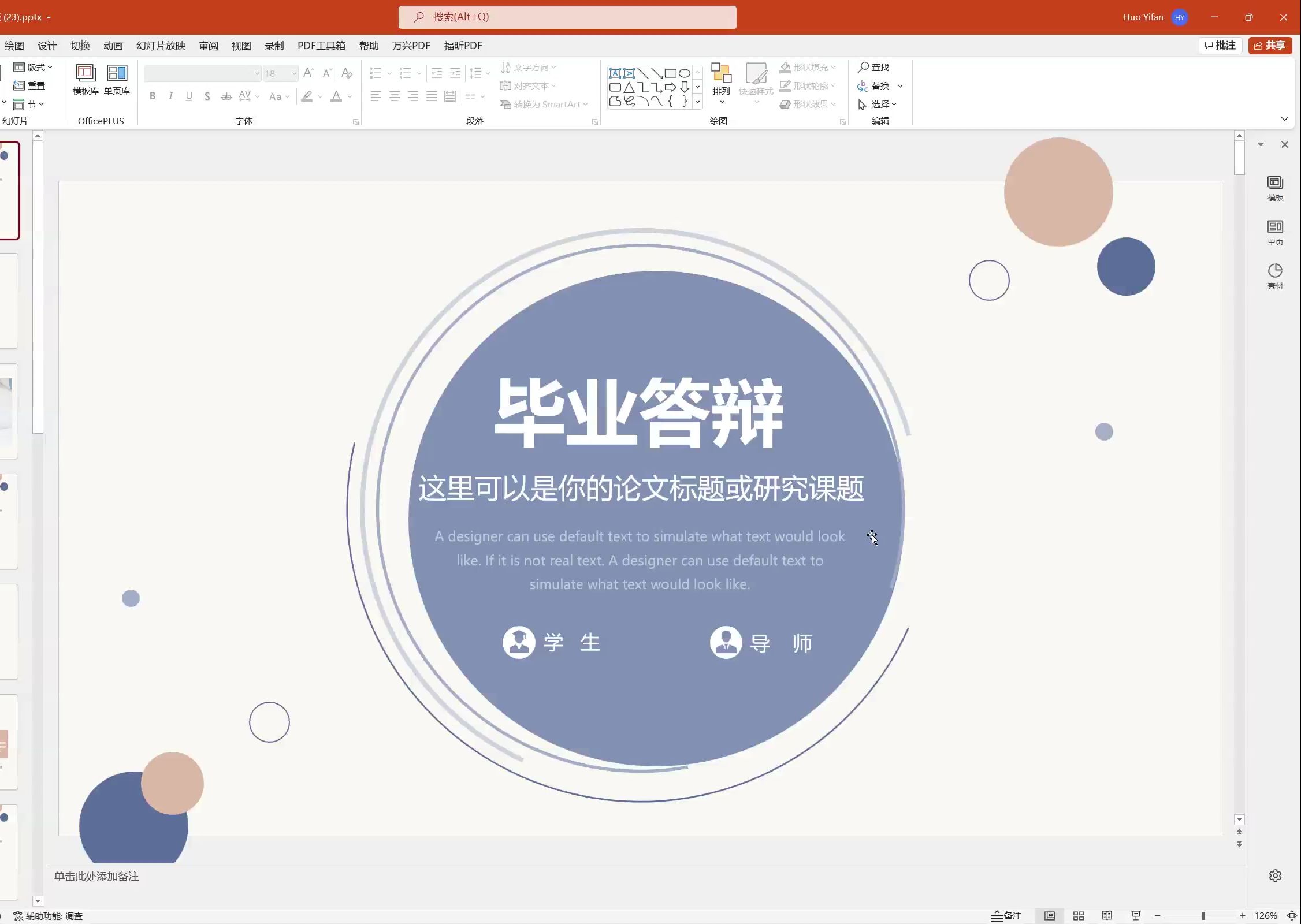Expand the font color options
This screenshot has width=1301, height=924.
[x=348, y=96]
